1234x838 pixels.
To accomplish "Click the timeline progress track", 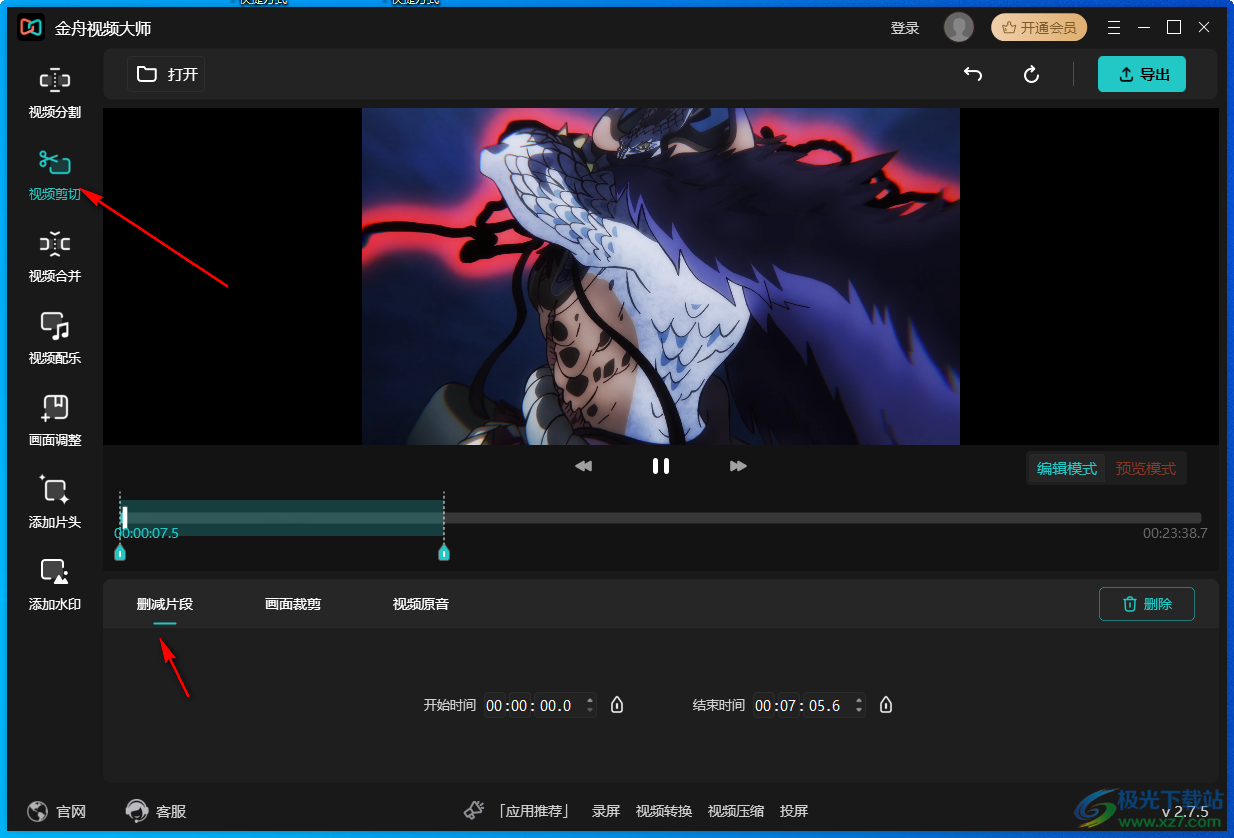I will pyautogui.click(x=661, y=518).
